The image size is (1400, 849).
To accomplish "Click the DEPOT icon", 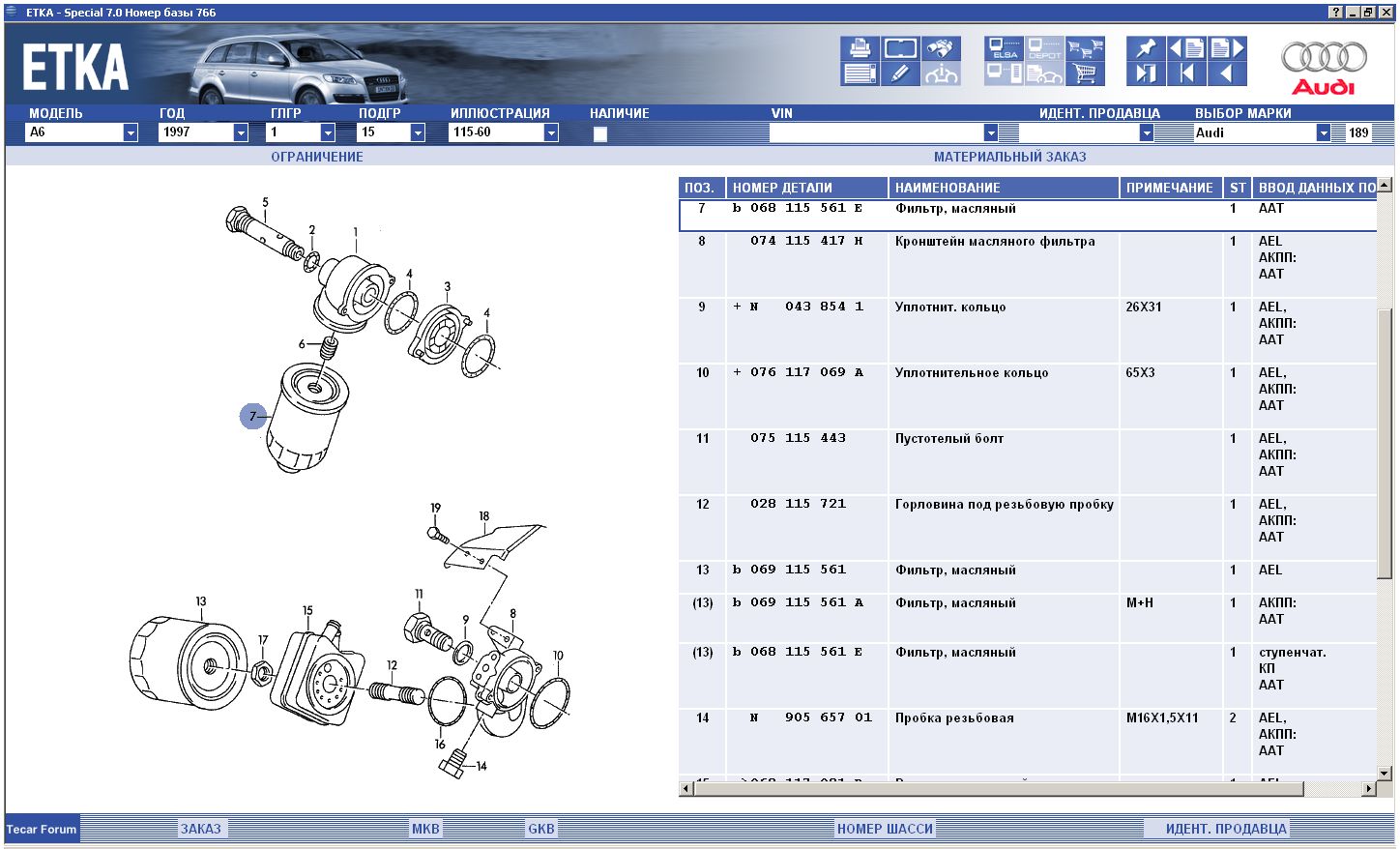I will click(1044, 48).
